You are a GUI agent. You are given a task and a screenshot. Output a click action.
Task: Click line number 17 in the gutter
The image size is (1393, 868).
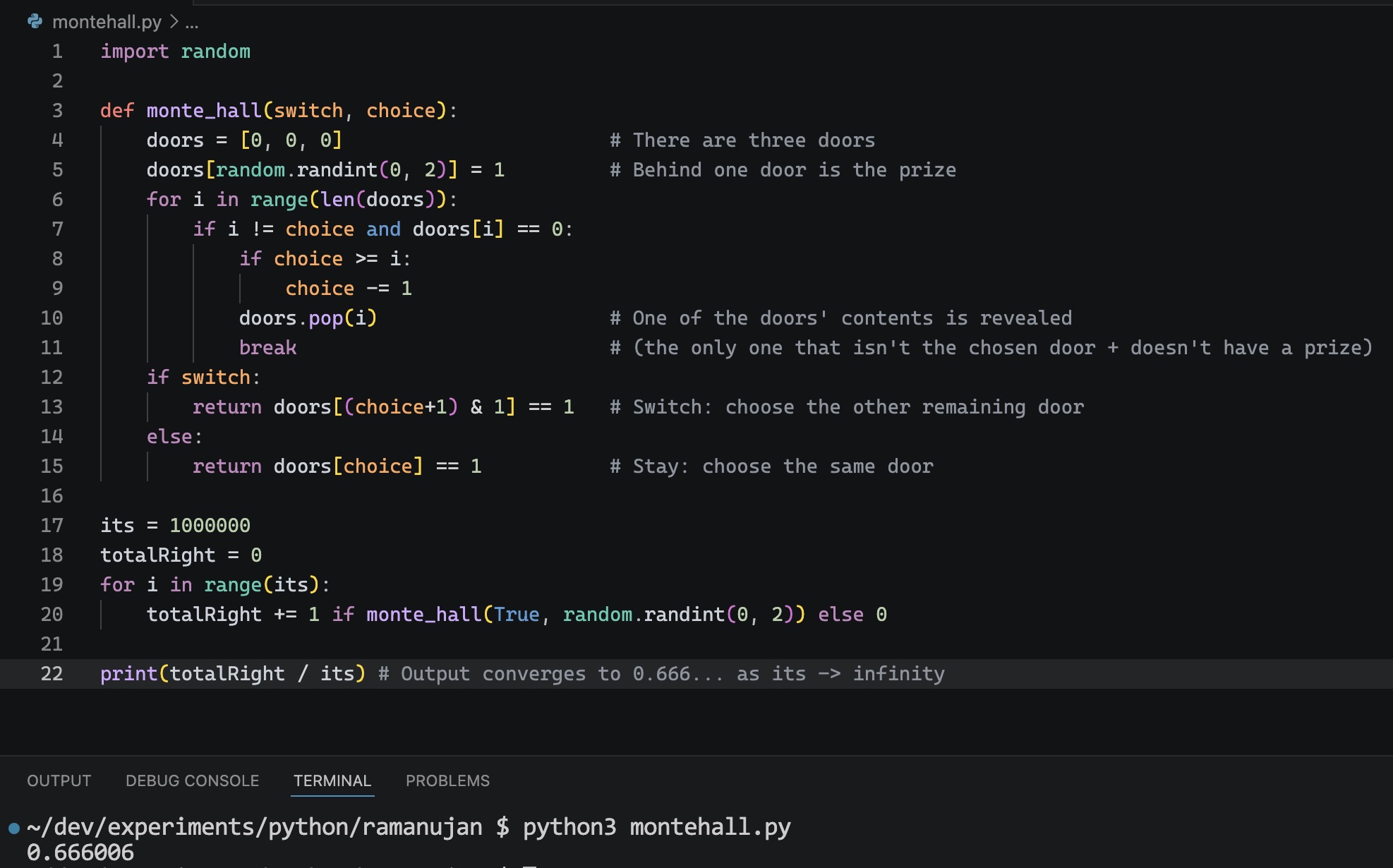pos(52,526)
